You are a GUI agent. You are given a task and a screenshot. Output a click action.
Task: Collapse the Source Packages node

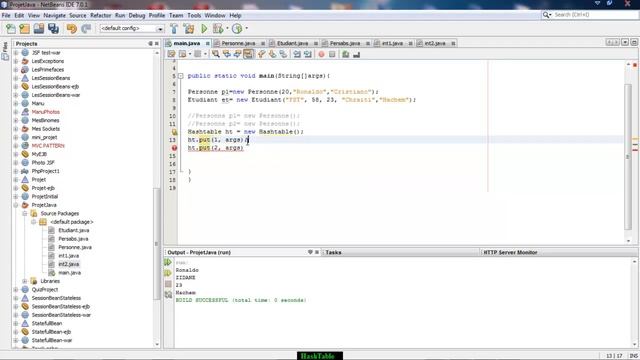24,213
